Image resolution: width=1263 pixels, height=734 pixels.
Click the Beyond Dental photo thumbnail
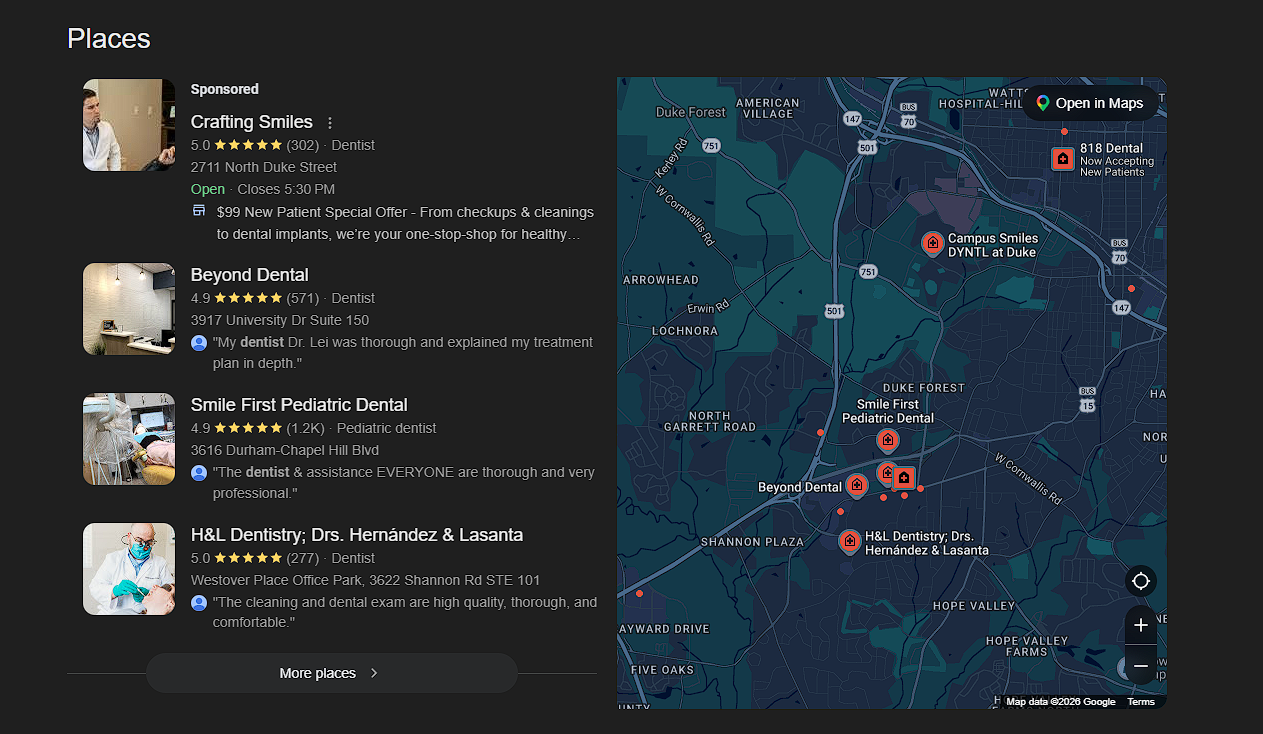(x=129, y=309)
